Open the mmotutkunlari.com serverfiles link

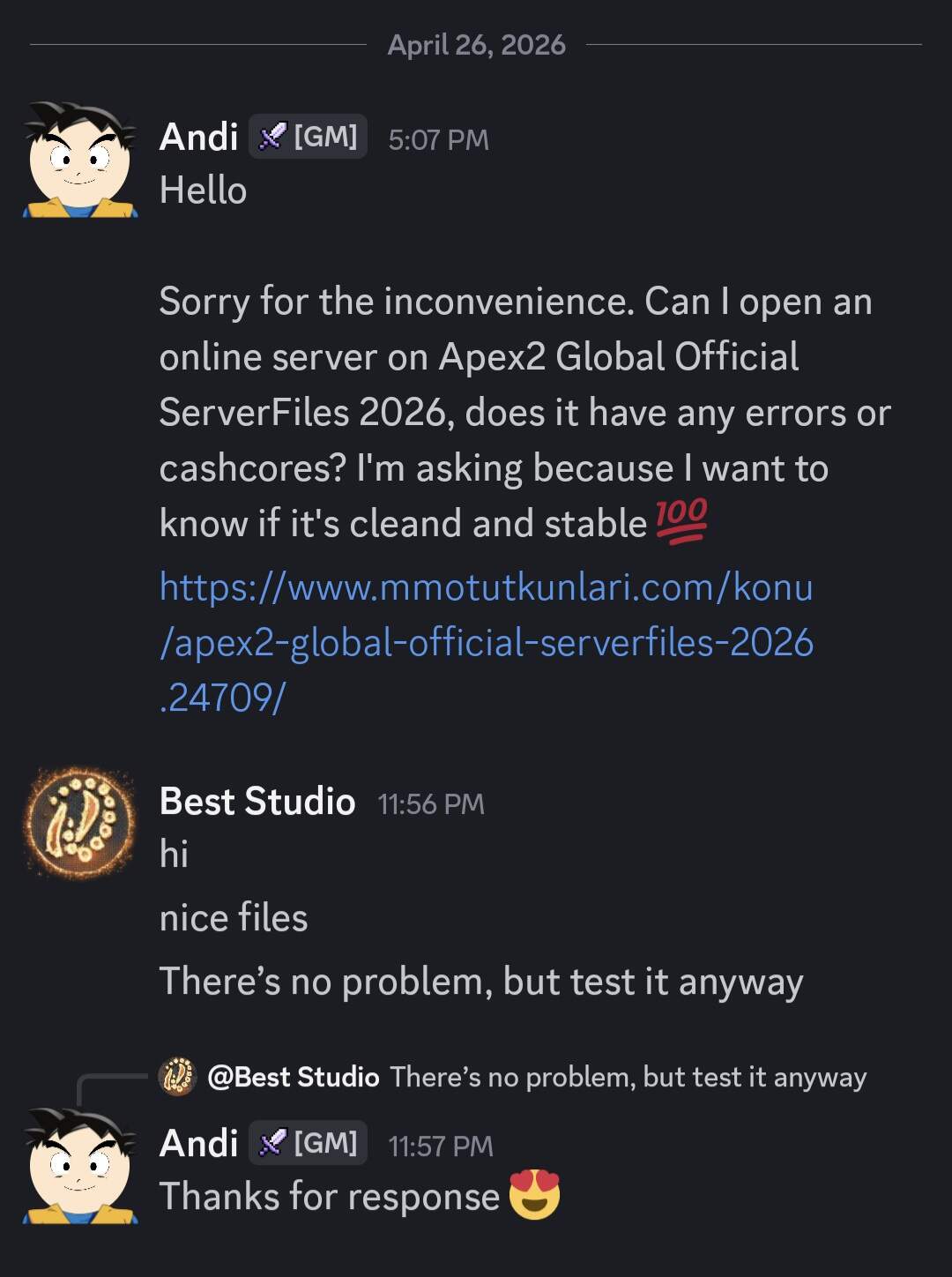click(486, 642)
